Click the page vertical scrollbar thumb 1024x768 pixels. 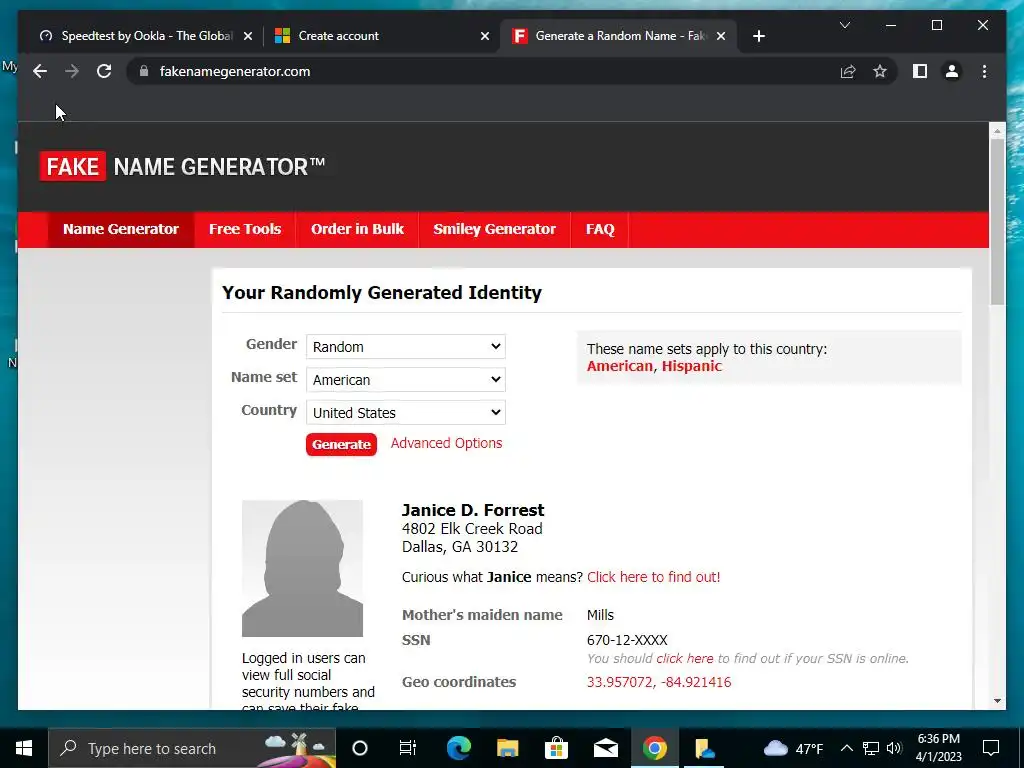(x=997, y=222)
